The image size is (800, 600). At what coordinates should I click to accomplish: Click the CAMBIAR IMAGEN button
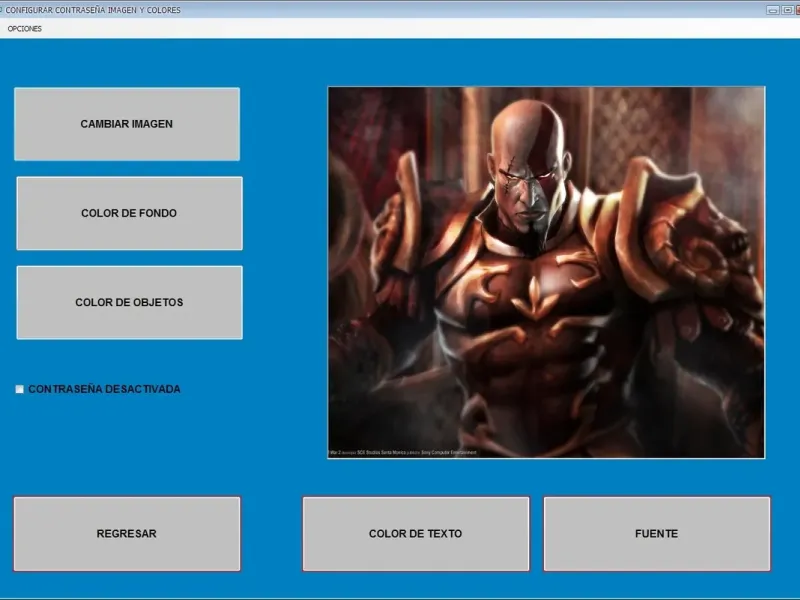[x=127, y=124]
